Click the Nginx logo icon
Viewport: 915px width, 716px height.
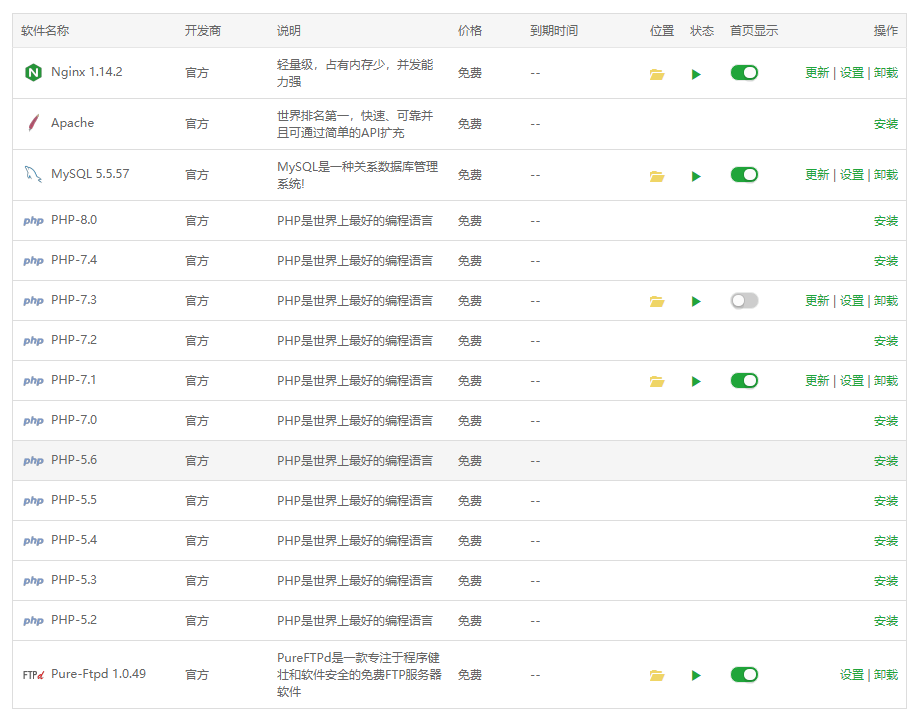pos(33,72)
